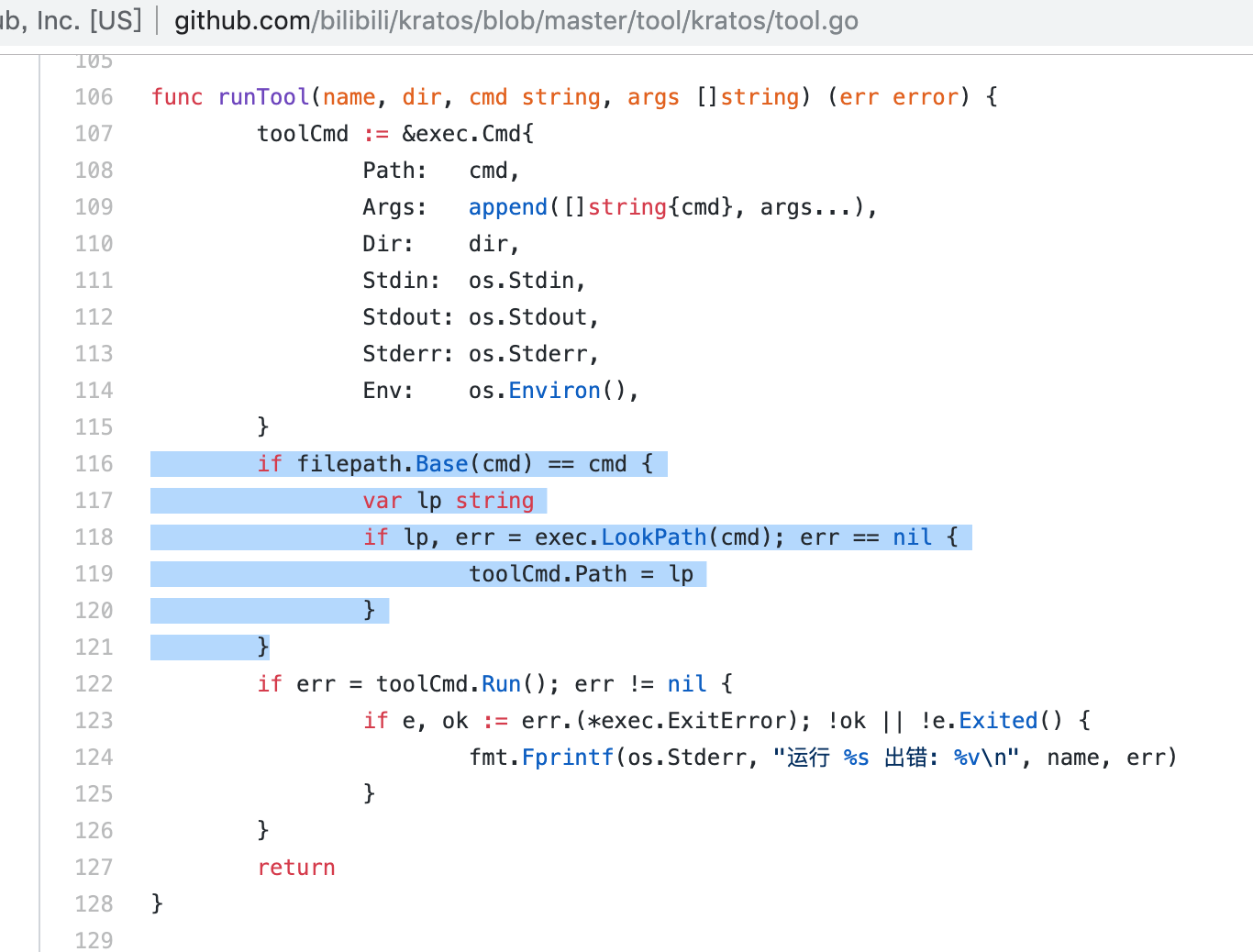
Task: Click the Base link on line 116
Action: click(441, 463)
